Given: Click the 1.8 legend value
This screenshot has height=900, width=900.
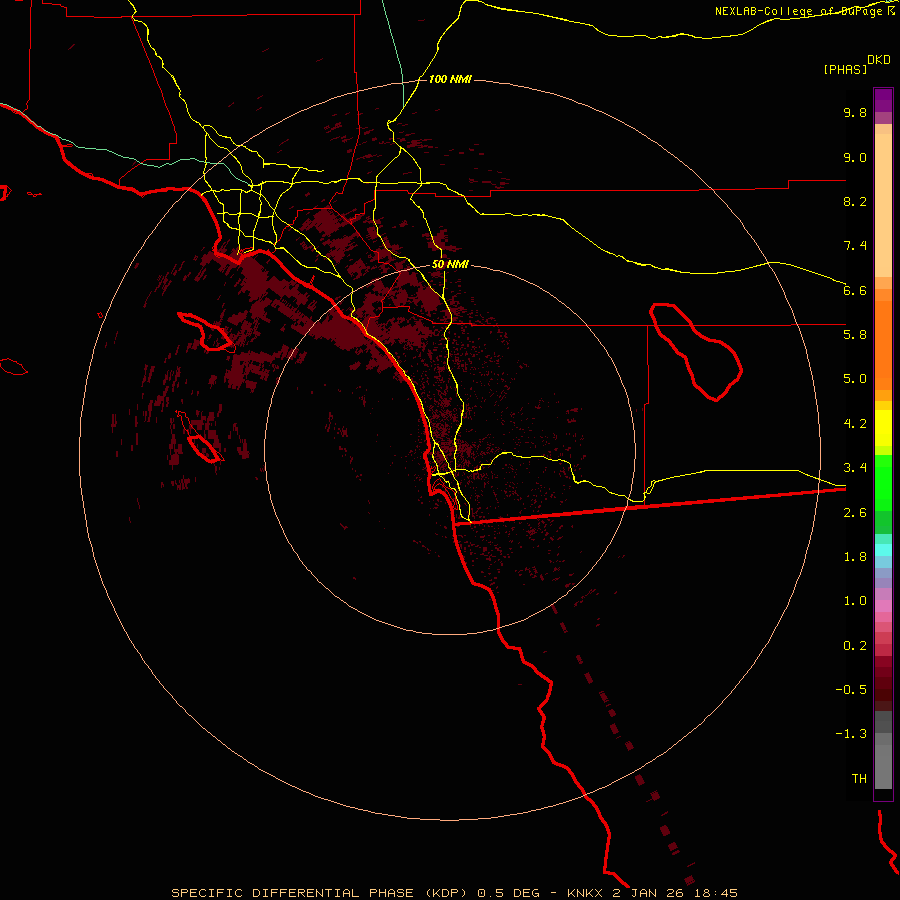Looking at the screenshot, I should (x=855, y=557).
